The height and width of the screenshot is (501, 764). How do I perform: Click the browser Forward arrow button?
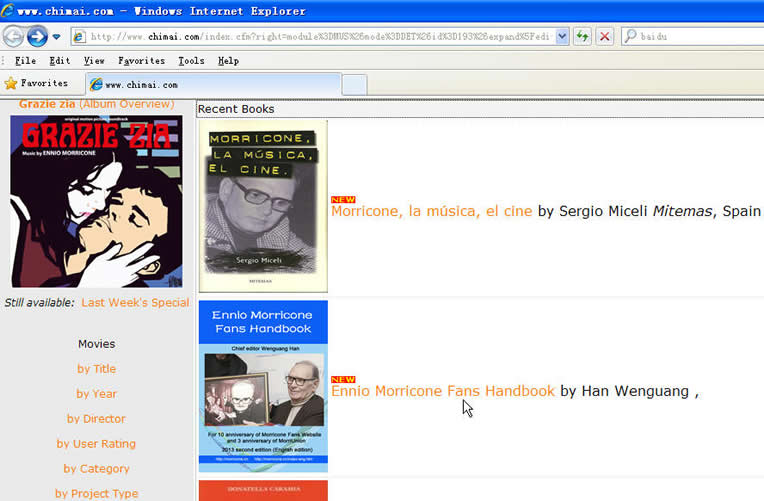[x=37, y=37]
